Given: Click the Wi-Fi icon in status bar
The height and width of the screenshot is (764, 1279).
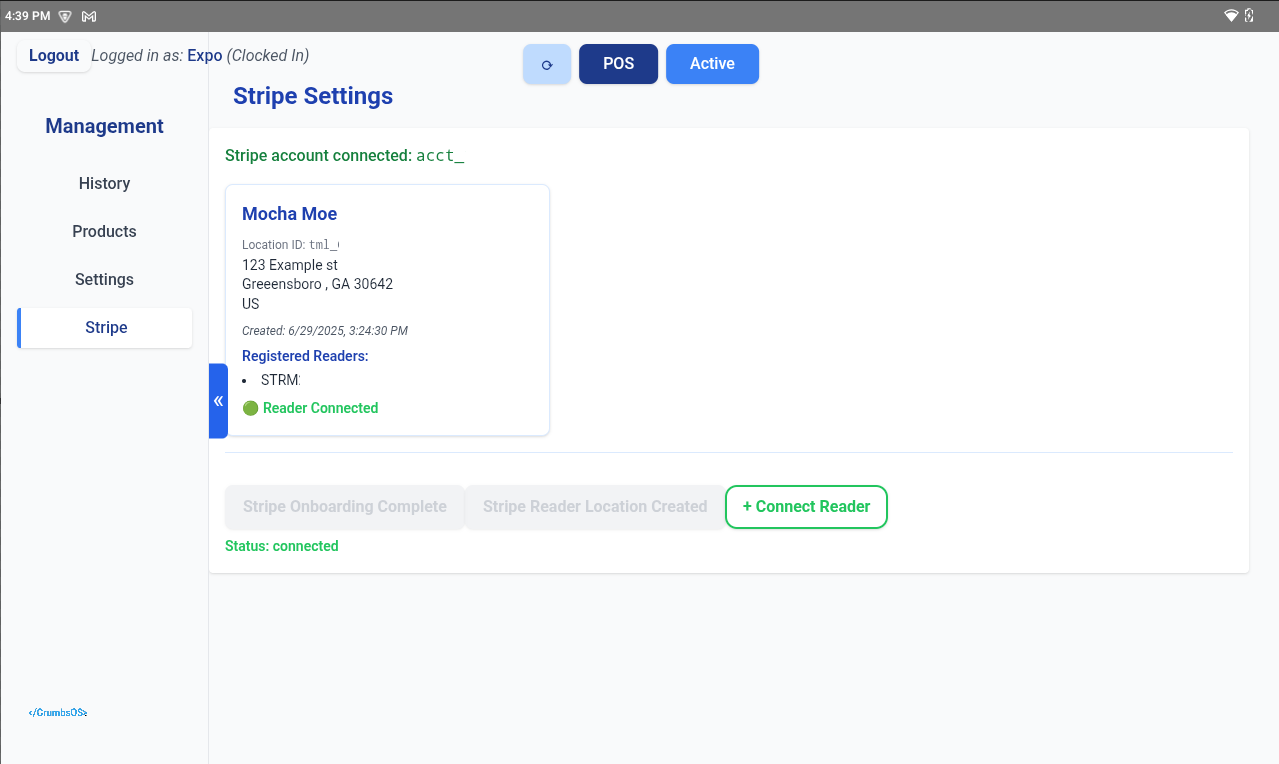Looking at the screenshot, I should pos(1231,16).
